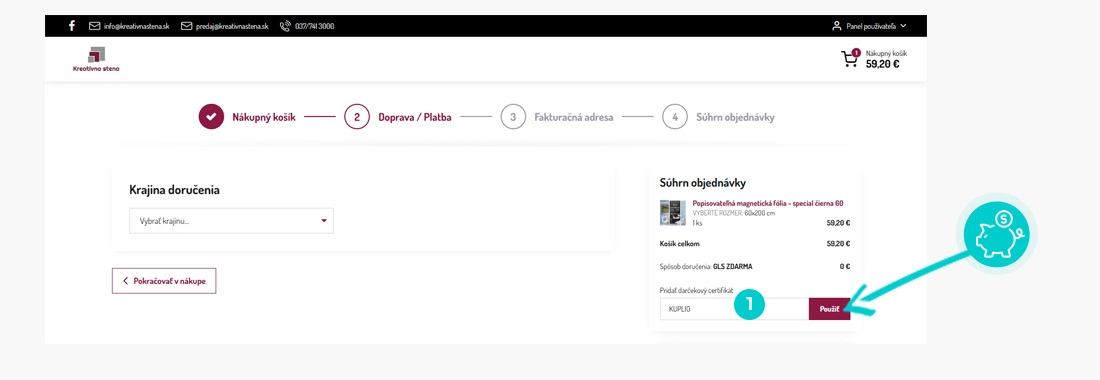Click the completed step checkmark circle
Viewport: 1100px width, 380px height.
tap(211, 117)
